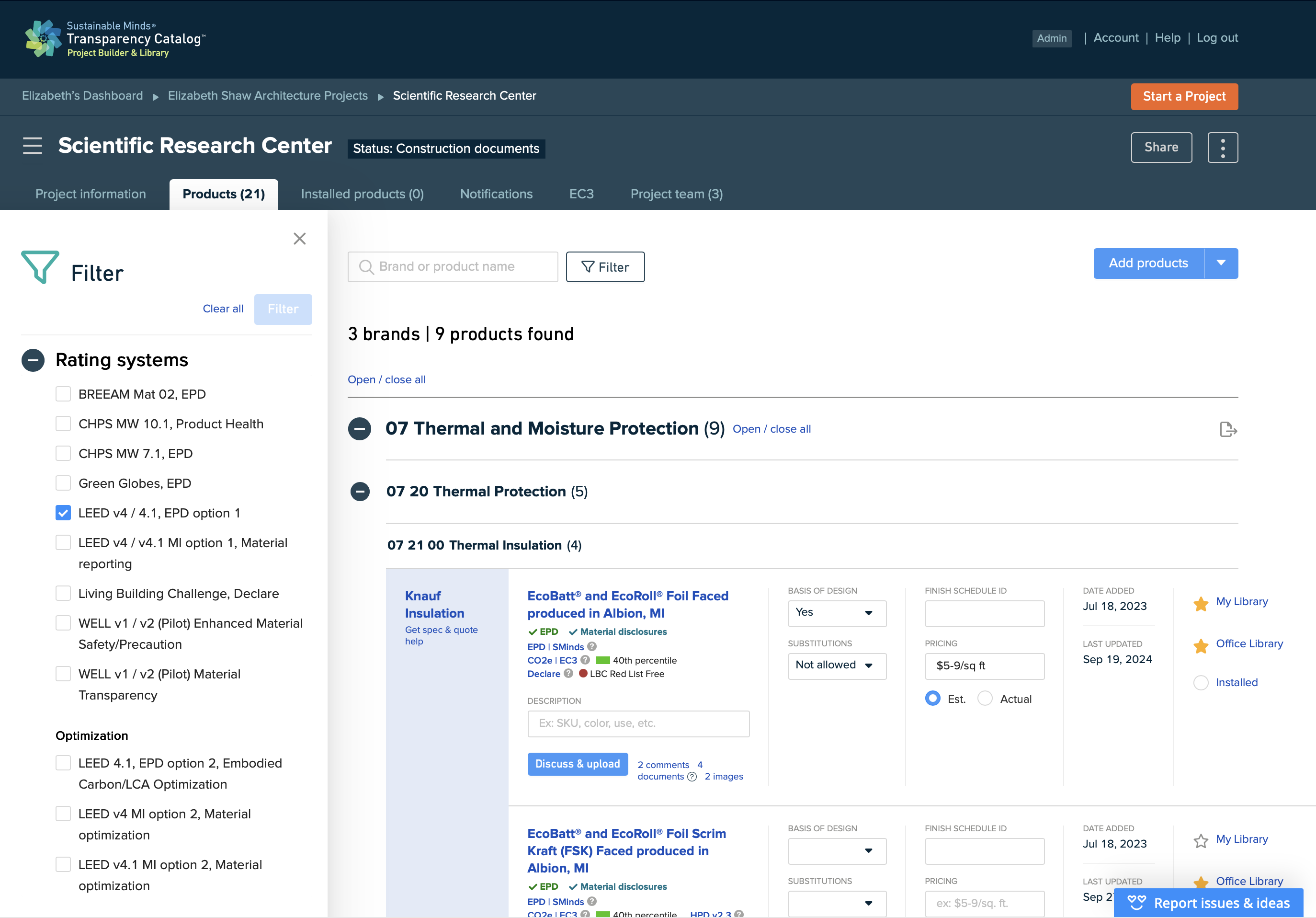Click the red LBC Red List Free dot
Viewport: 1316px width, 918px height.
coord(583,673)
